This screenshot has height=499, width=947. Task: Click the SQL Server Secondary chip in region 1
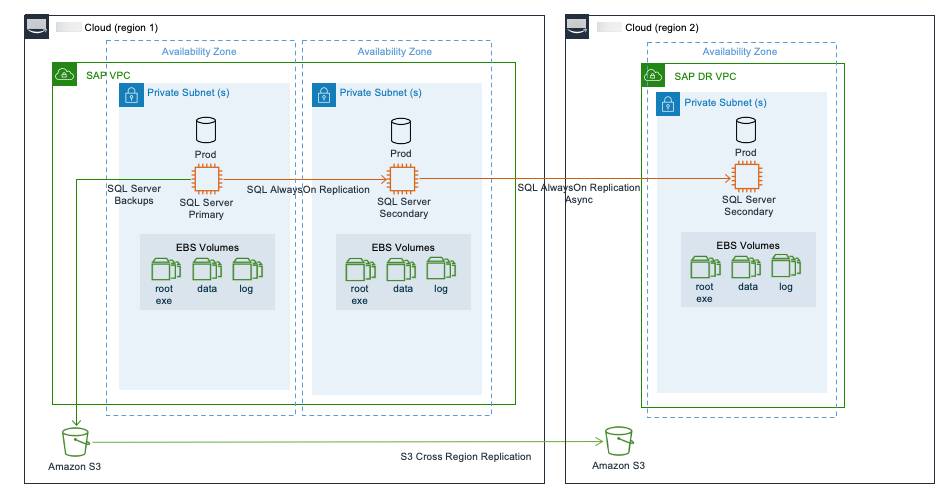(x=402, y=179)
